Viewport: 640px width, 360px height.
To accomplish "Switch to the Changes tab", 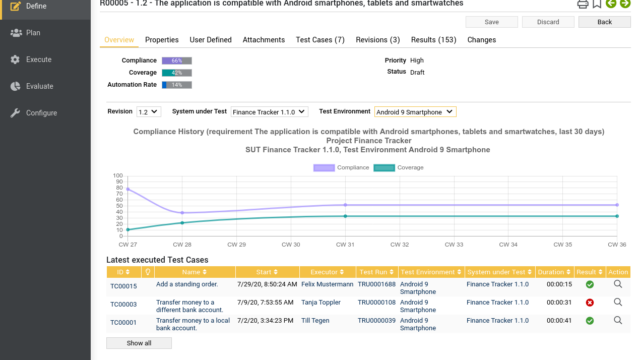I will click(482, 40).
